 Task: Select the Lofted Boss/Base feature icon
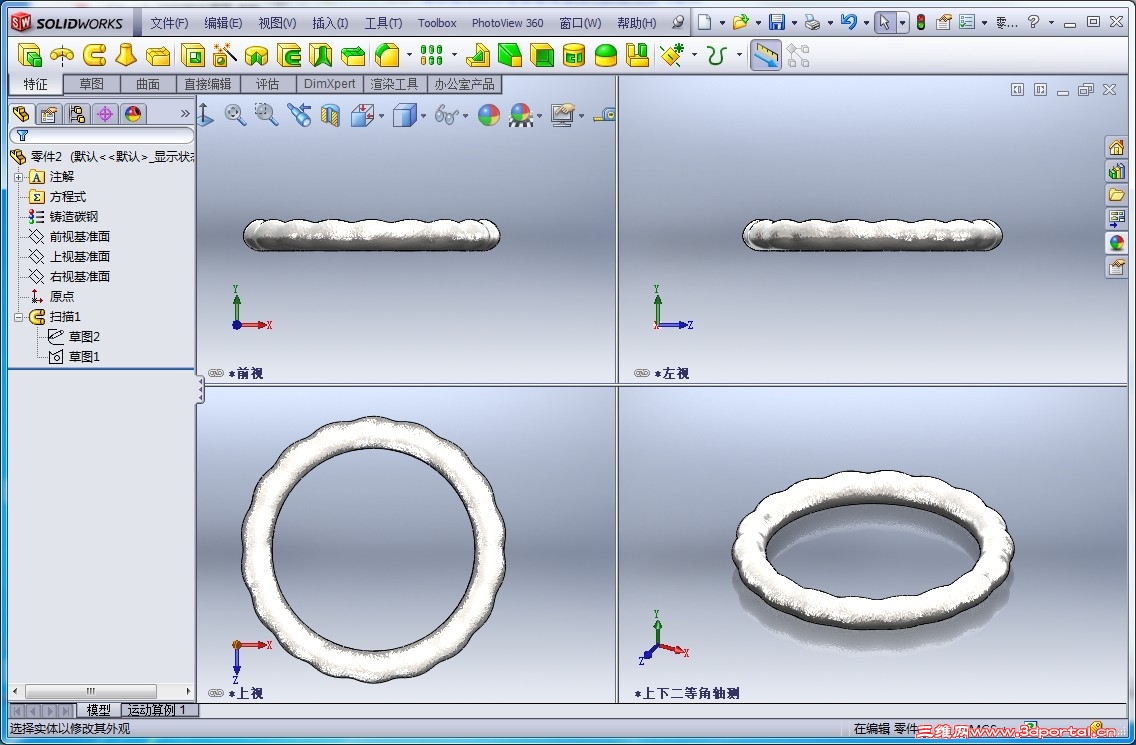(x=126, y=55)
